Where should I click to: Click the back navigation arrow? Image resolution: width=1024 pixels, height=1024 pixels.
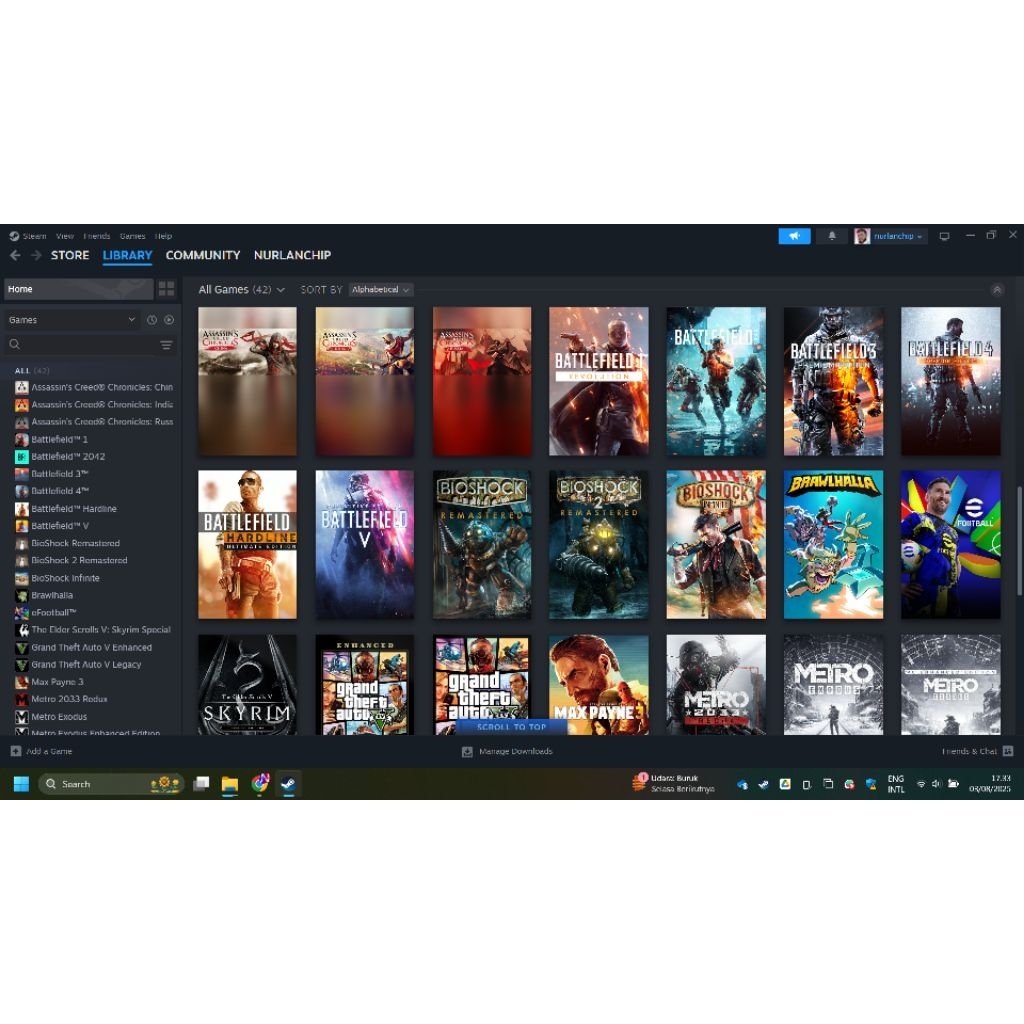[x=15, y=256]
